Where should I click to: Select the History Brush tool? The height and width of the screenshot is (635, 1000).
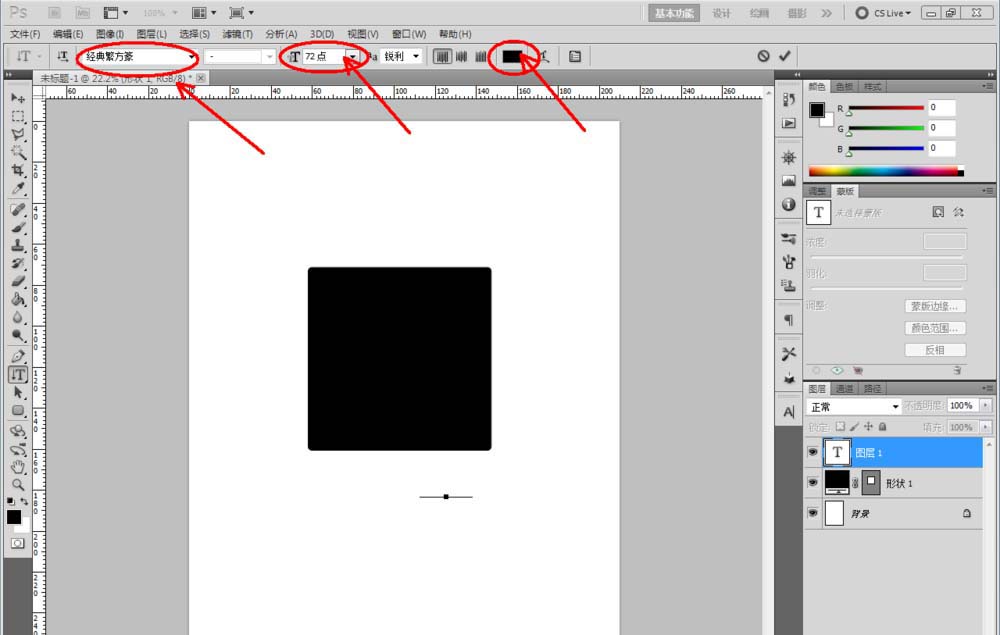point(18,263)
